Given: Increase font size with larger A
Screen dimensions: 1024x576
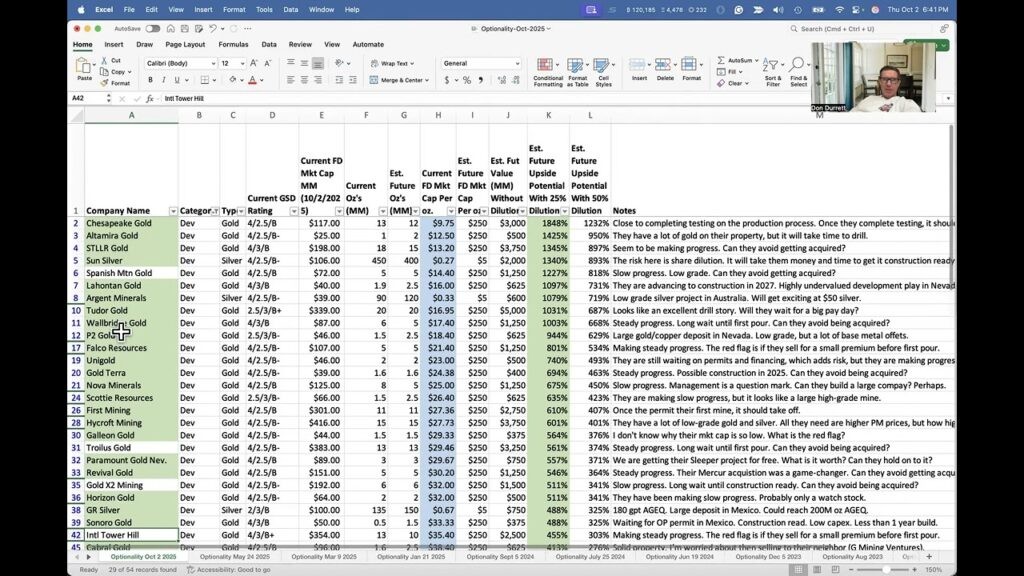Looking at the screenshot, I should pos(254,63).
